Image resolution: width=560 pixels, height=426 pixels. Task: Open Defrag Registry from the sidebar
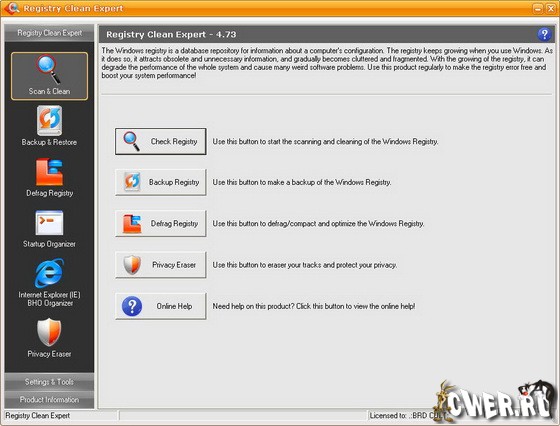tap(49, 177)
